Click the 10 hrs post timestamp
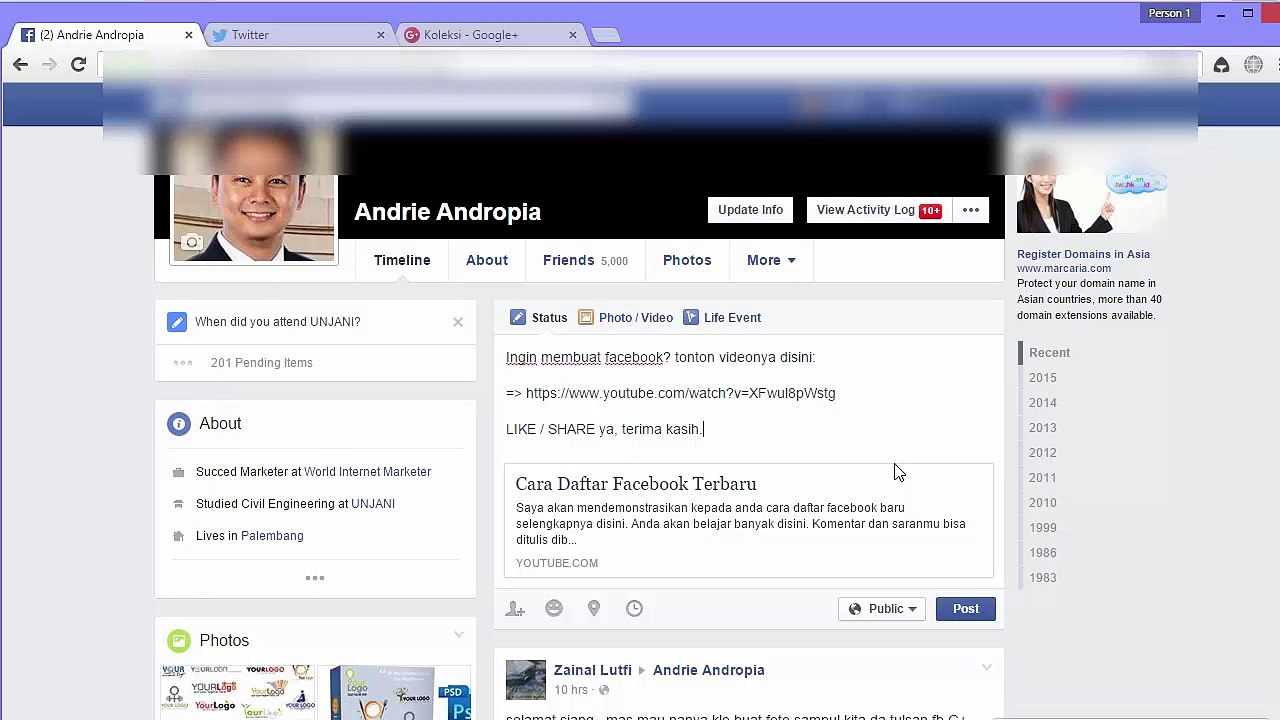The image size is (1280, 720). point(571,690)
